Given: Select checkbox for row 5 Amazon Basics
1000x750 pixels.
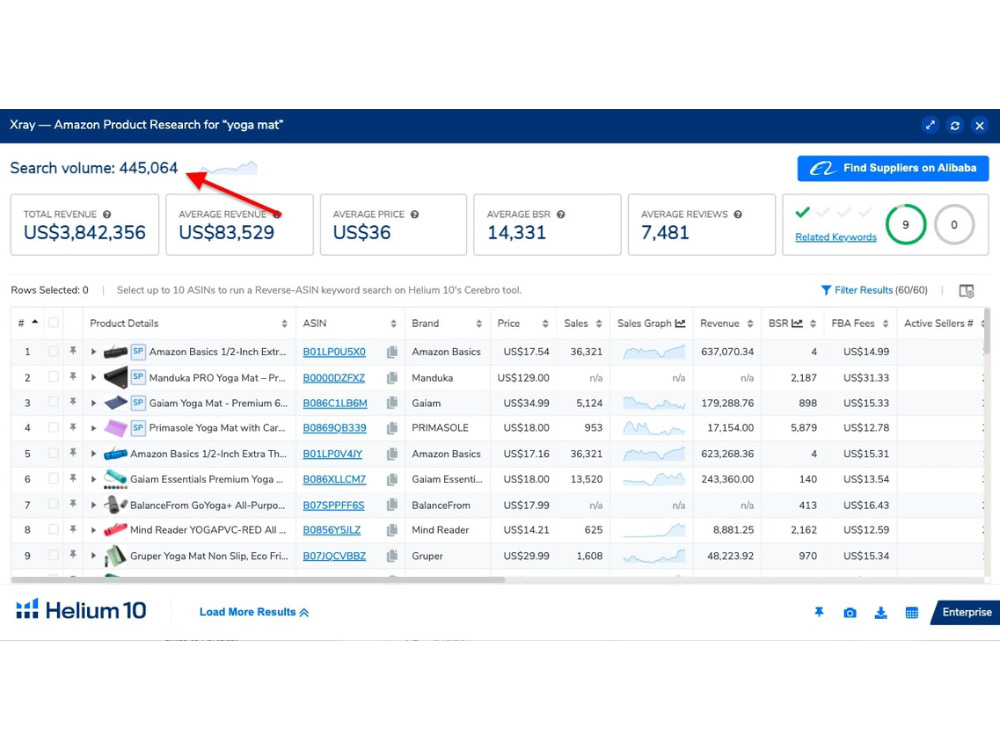Looking at the screenshot, I should coord(54,453).
